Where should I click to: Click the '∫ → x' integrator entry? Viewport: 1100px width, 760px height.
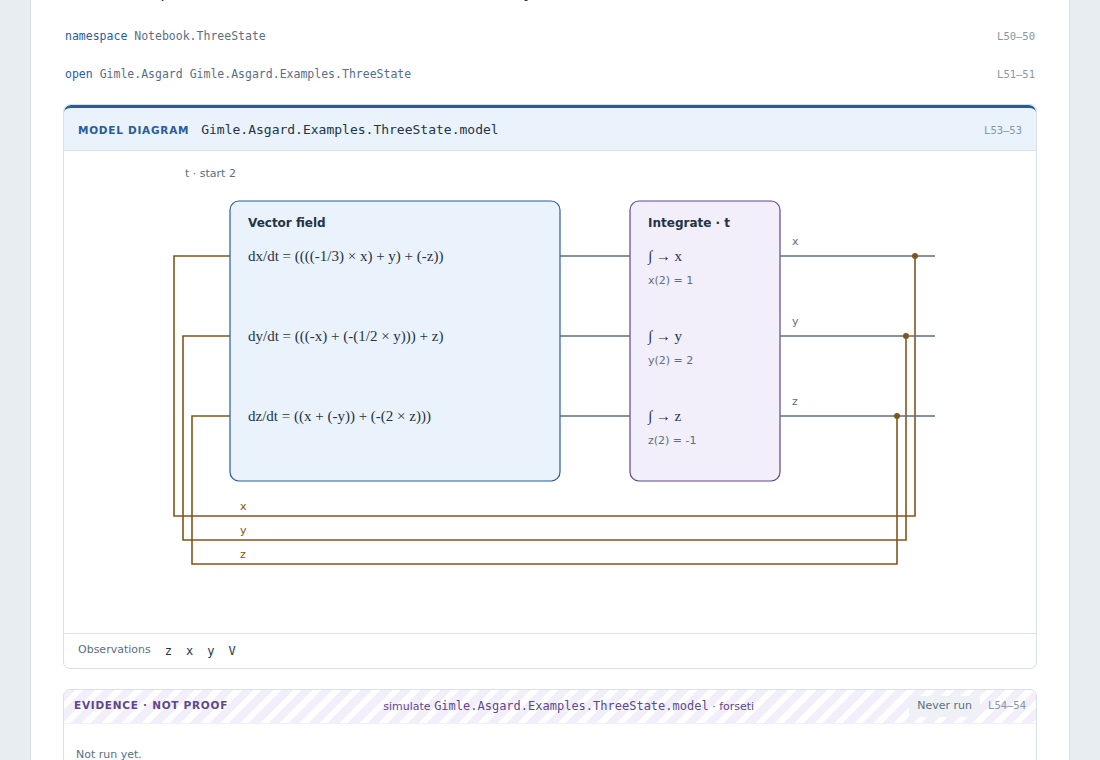tap(665, 257)
